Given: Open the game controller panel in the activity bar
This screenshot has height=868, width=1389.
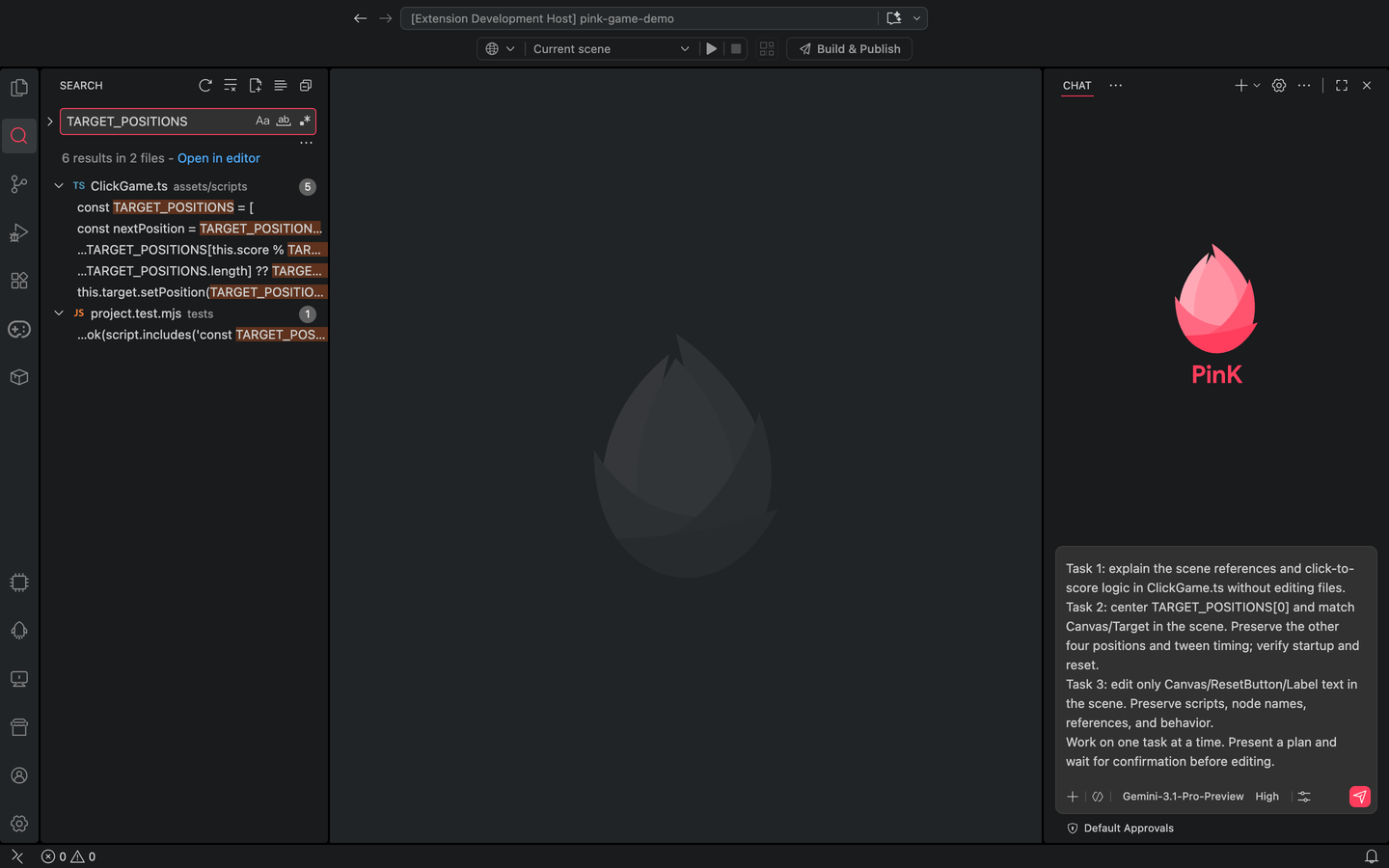Looking at the screenshot, I should click(19, 329).
